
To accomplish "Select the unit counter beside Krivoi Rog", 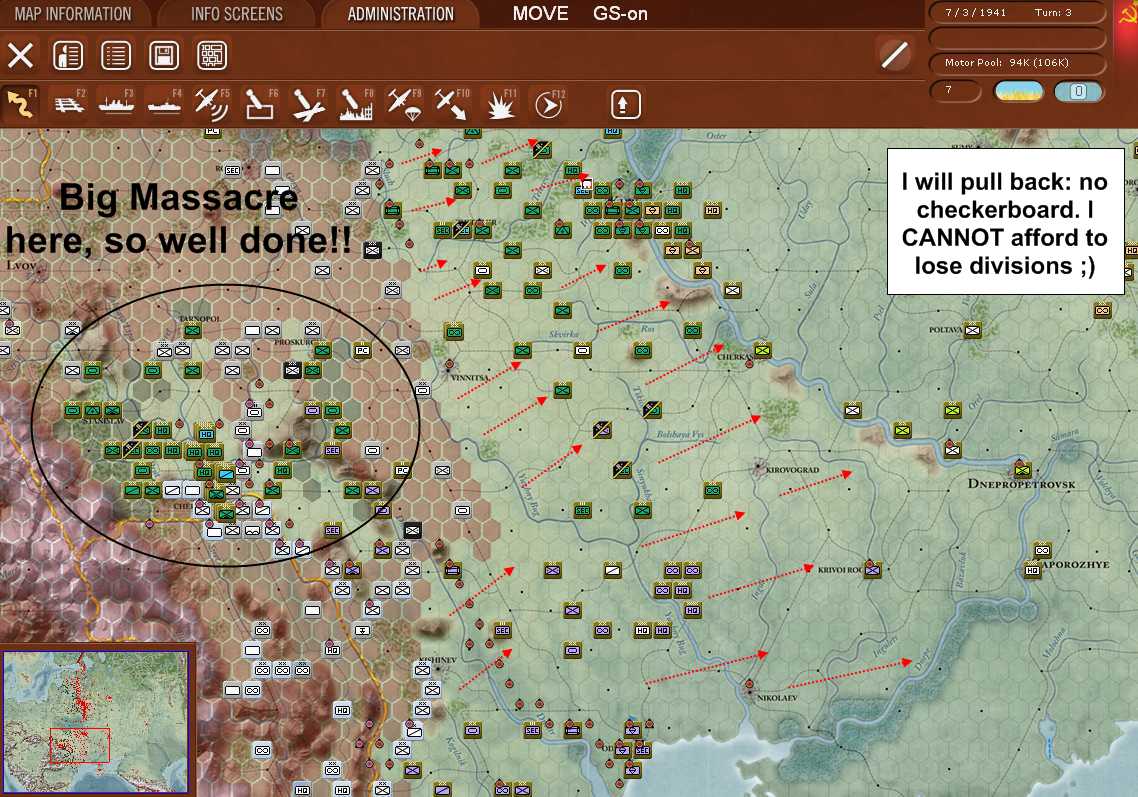I will pos(872,570).
